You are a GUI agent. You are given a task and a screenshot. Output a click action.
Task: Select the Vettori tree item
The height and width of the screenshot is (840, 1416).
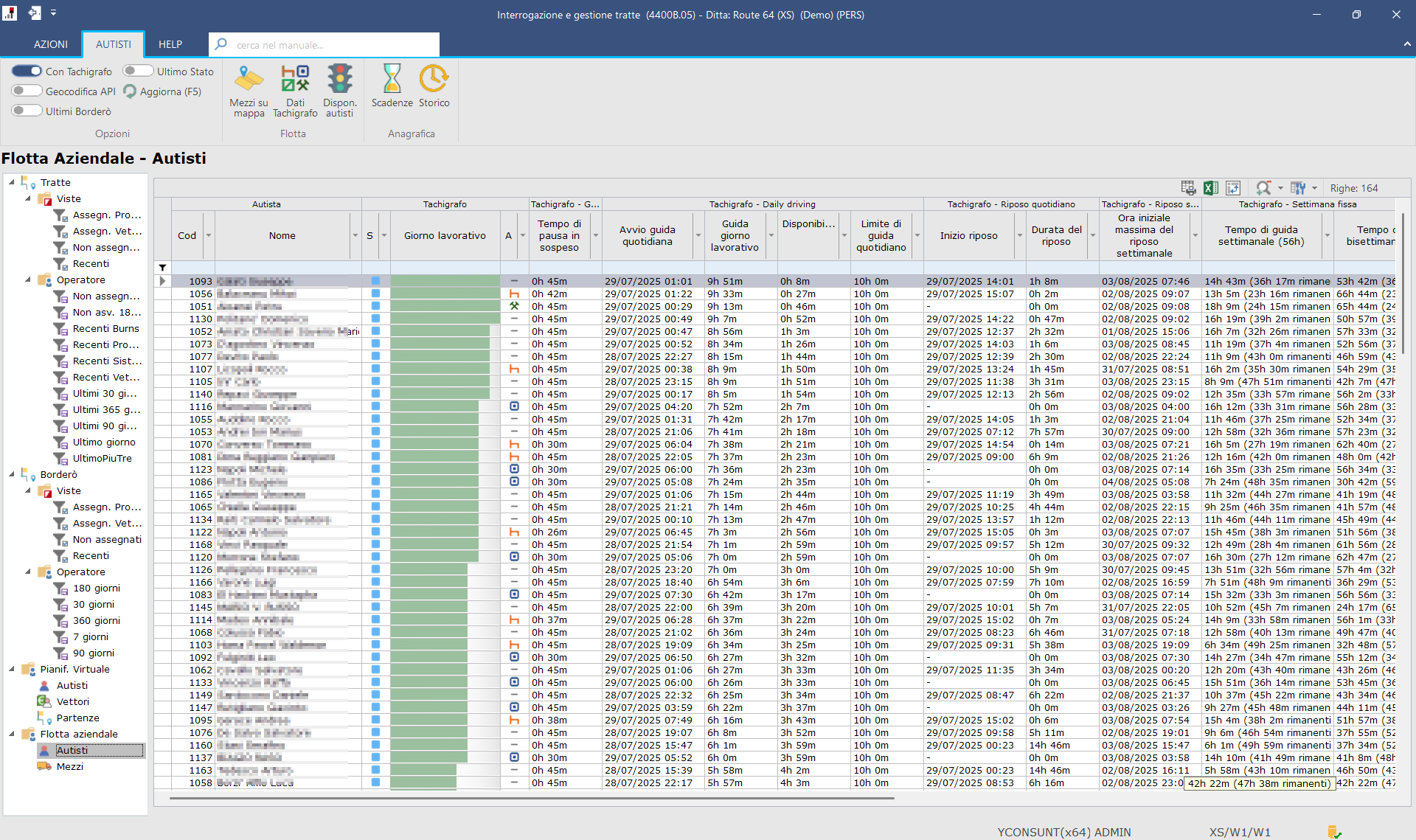[72, 701]
